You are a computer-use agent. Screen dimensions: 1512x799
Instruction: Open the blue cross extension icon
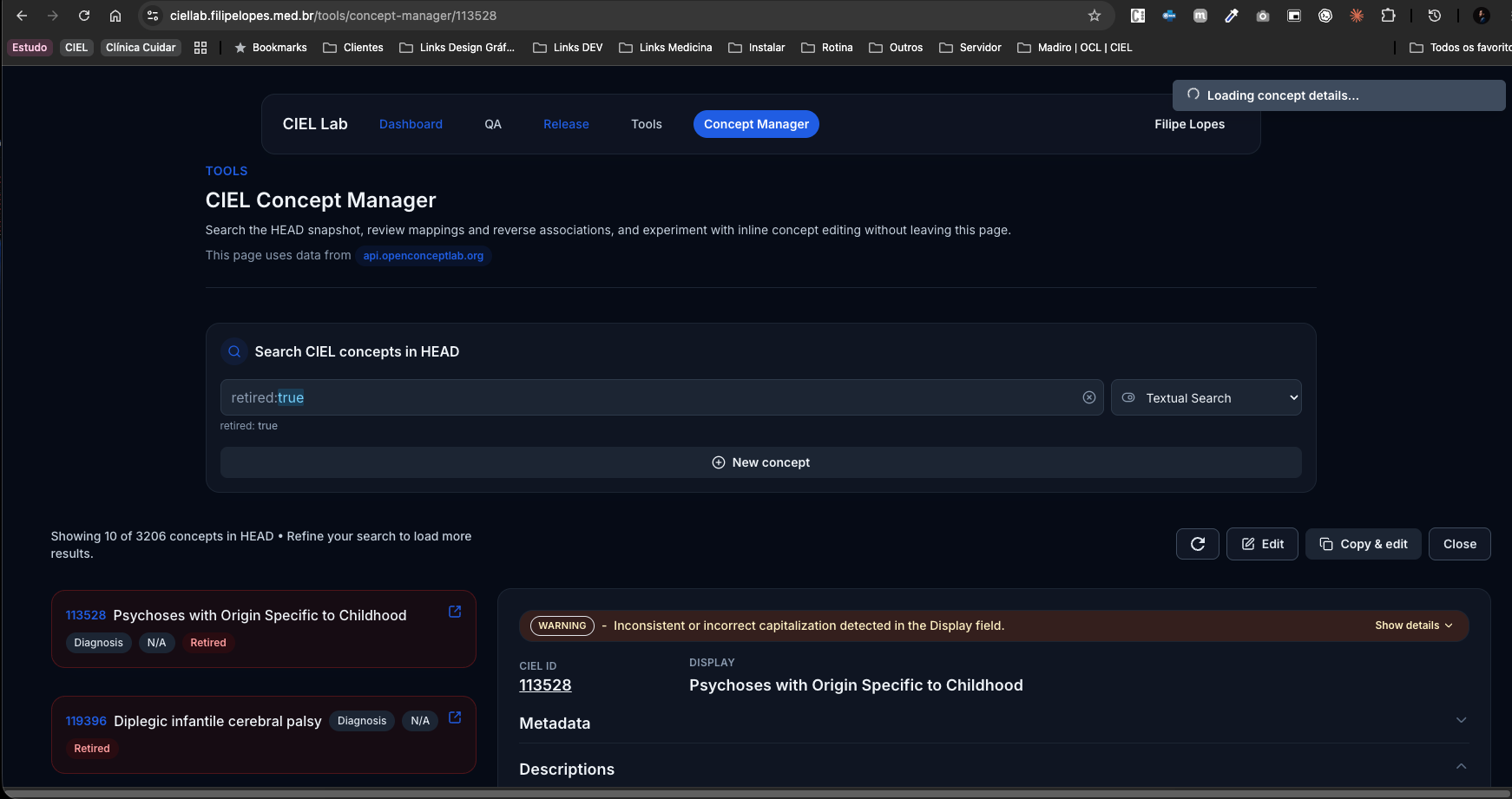(x=1169, y=16)
